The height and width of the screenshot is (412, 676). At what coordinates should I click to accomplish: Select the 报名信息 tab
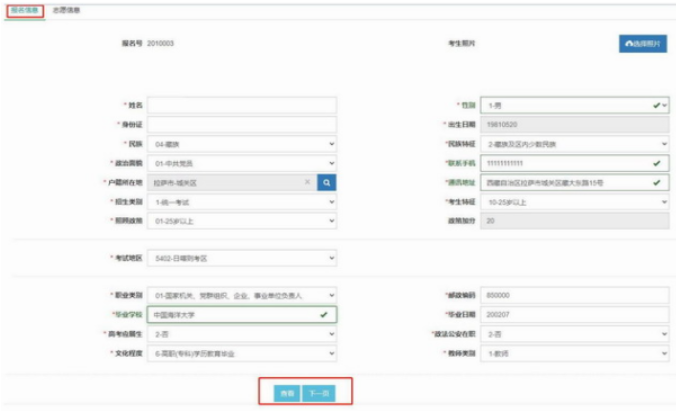coord(24,10)
